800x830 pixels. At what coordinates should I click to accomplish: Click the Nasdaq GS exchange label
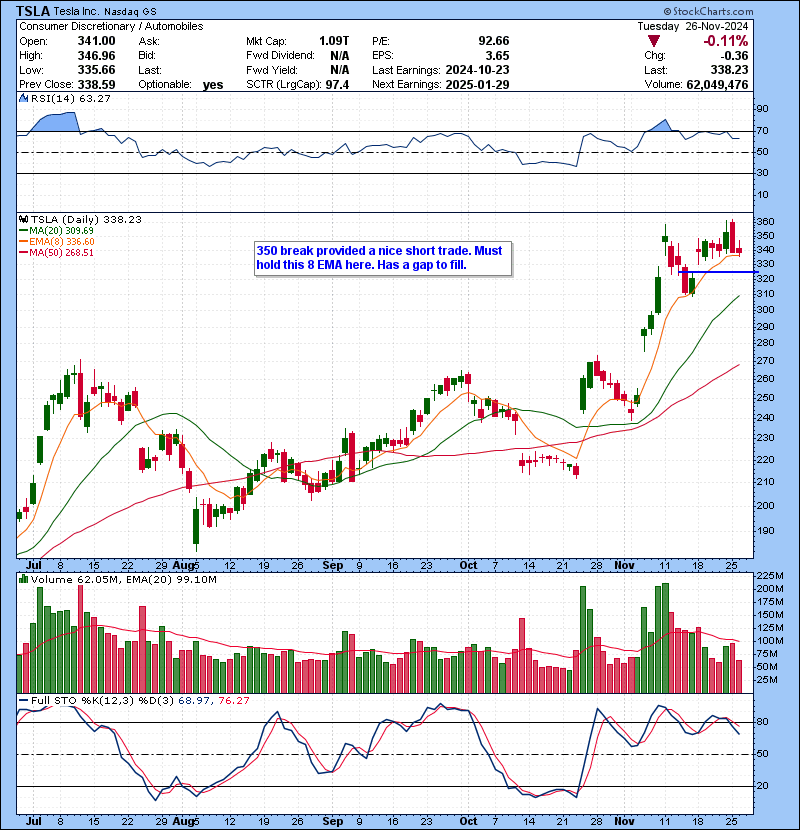130,12
